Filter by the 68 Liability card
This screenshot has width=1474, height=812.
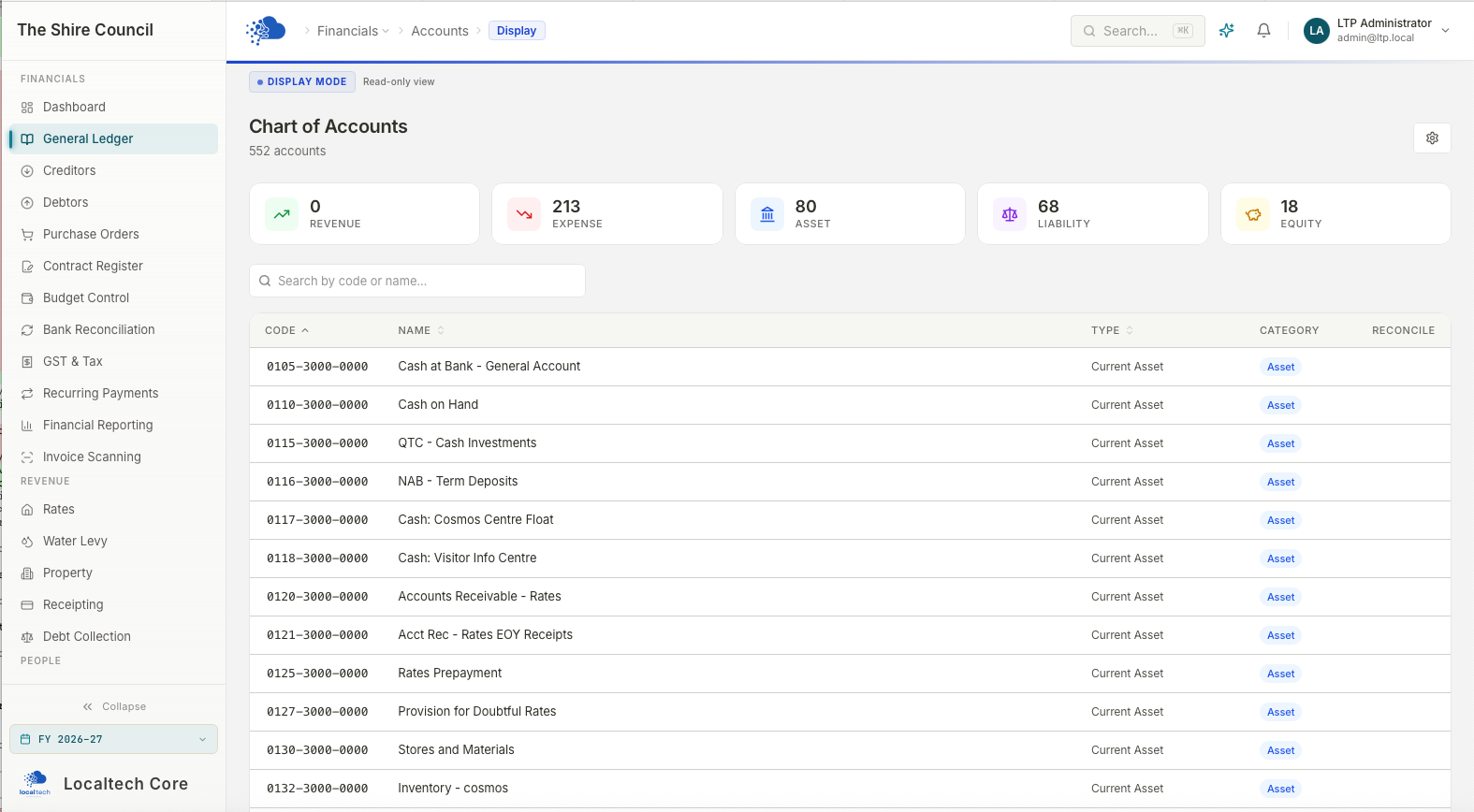click(1093, 214)
